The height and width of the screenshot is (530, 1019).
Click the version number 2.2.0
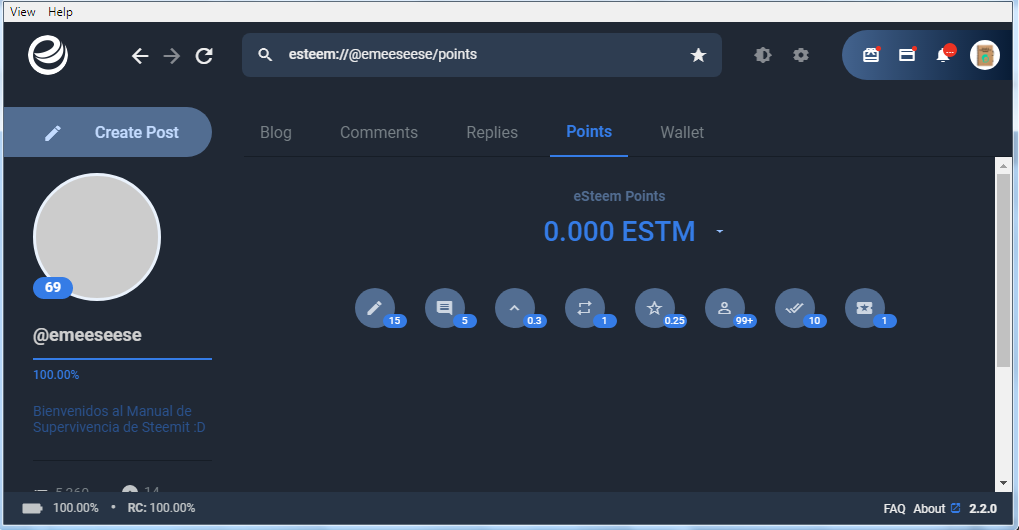(x=983, y=509)
